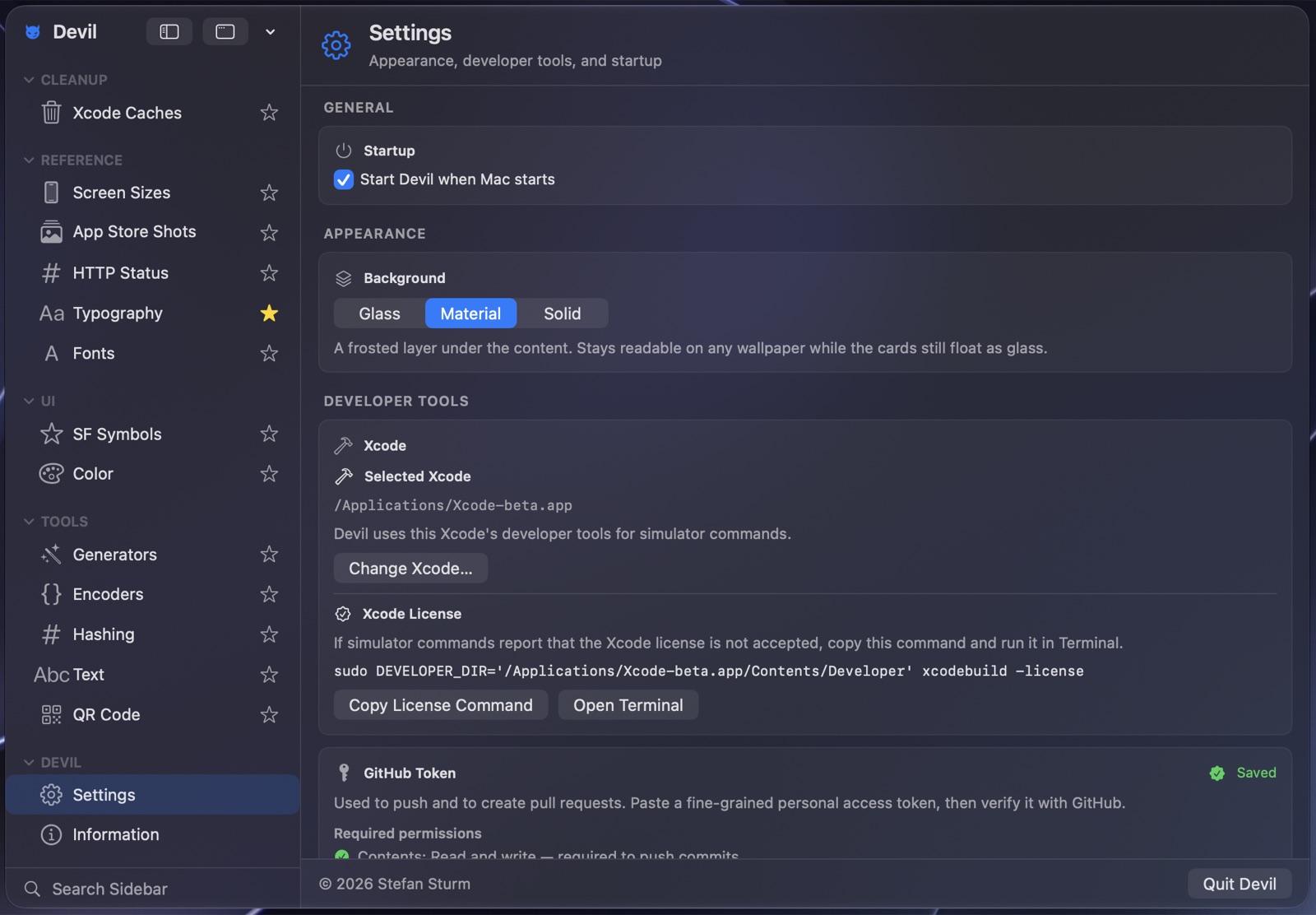1316x915 pixels.
Task: Click Change Xcode... button
Action: [410, 569]
